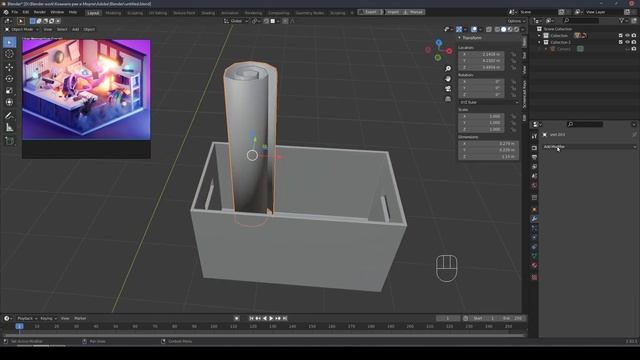Click the zoom magnifier viewport icon

448,69
